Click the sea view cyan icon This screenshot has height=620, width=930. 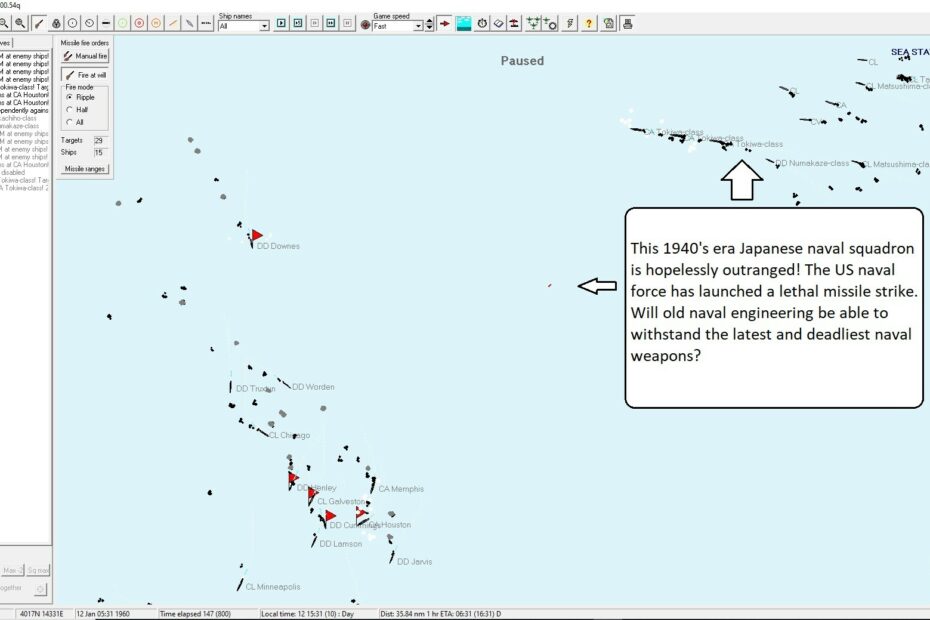click(464, 23)
